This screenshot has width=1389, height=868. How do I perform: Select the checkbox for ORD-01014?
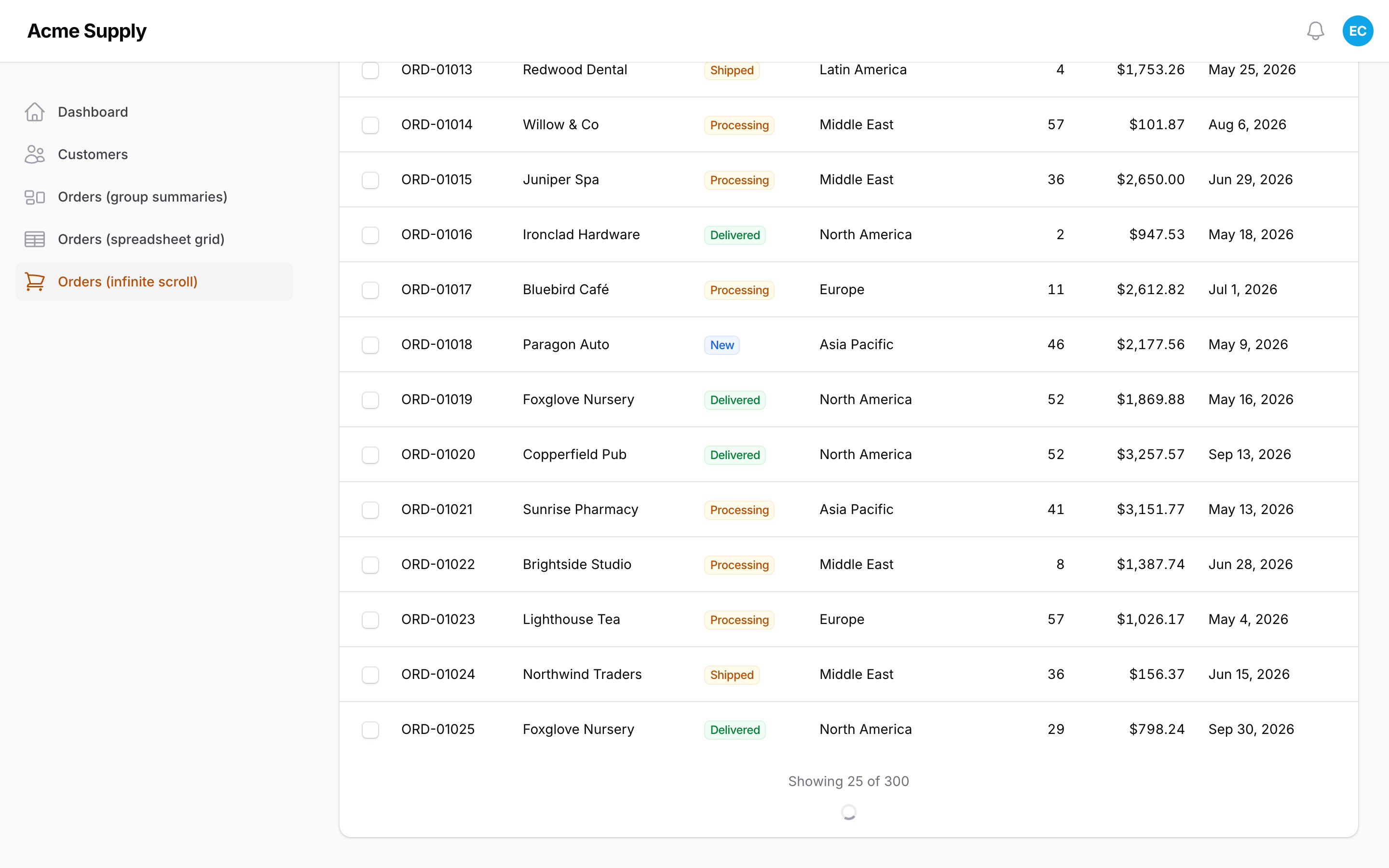370,125
